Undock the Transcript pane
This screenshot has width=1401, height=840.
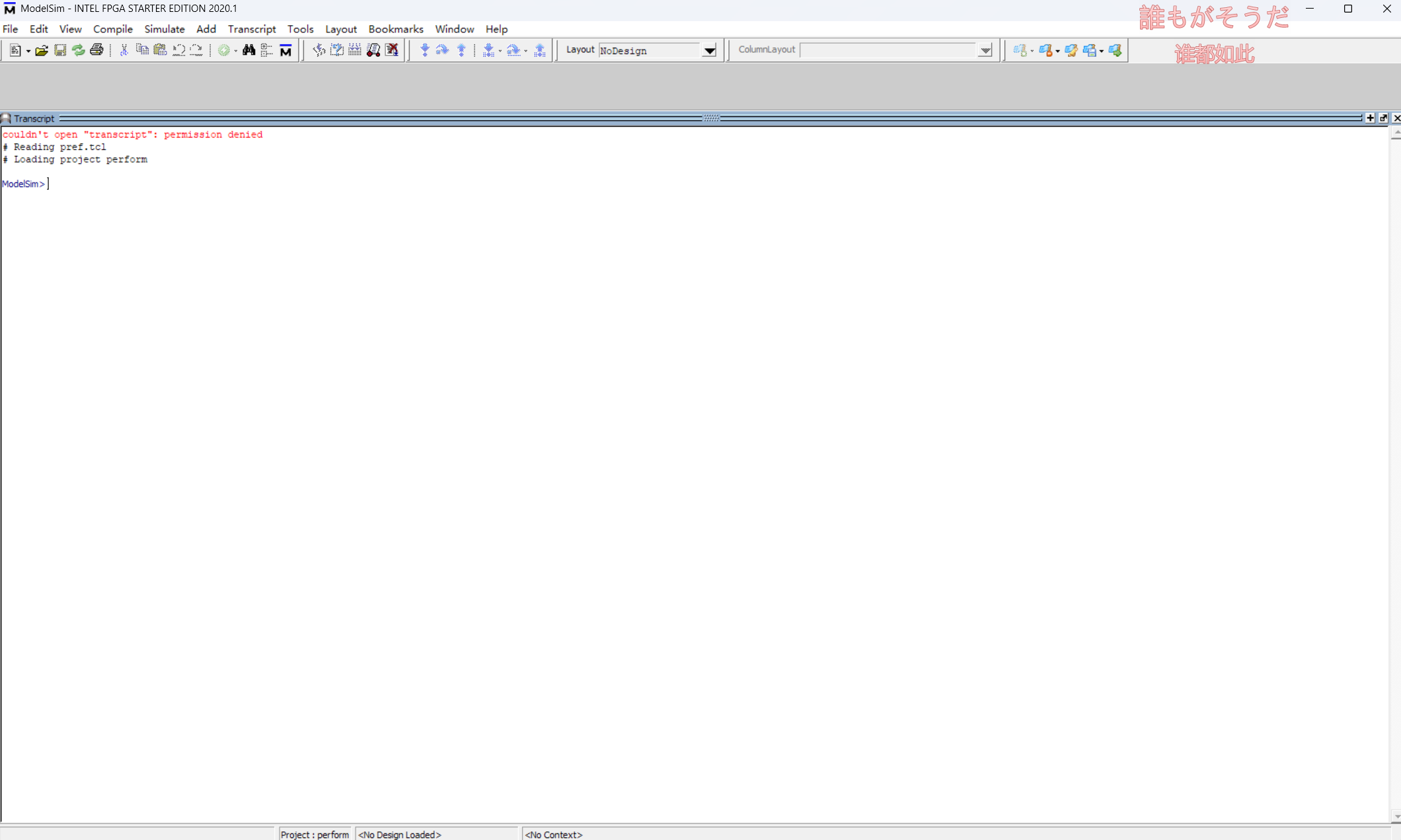pos(1383,118)
